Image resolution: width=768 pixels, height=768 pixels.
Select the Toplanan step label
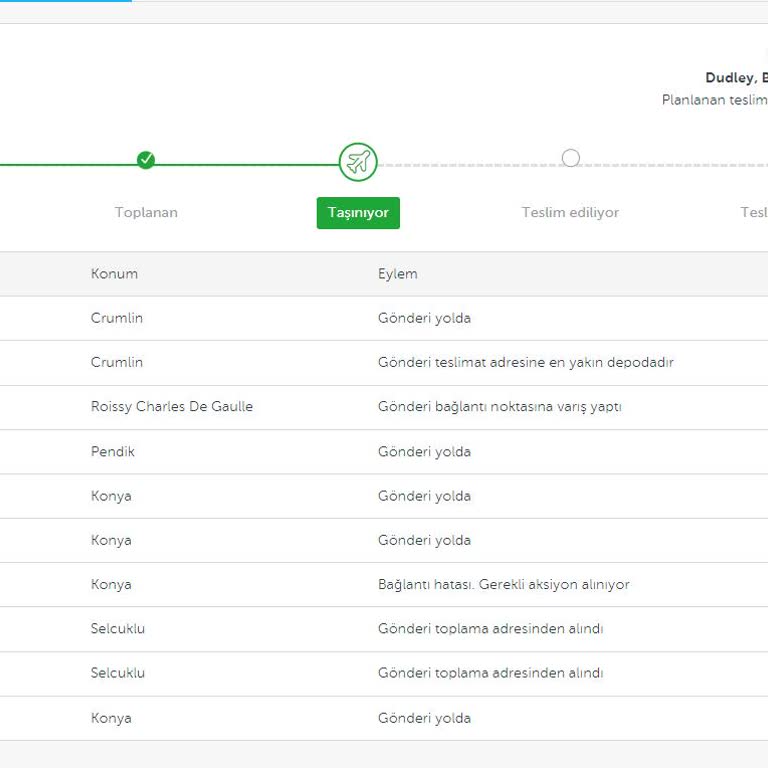pyautogui.click(x=146, y=212)
